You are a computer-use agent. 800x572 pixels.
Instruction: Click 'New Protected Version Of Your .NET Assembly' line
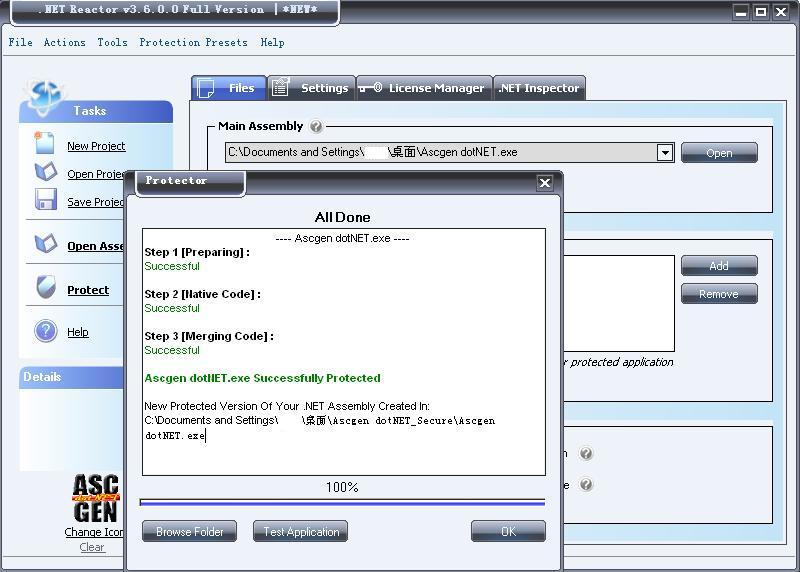pos(287,406)
